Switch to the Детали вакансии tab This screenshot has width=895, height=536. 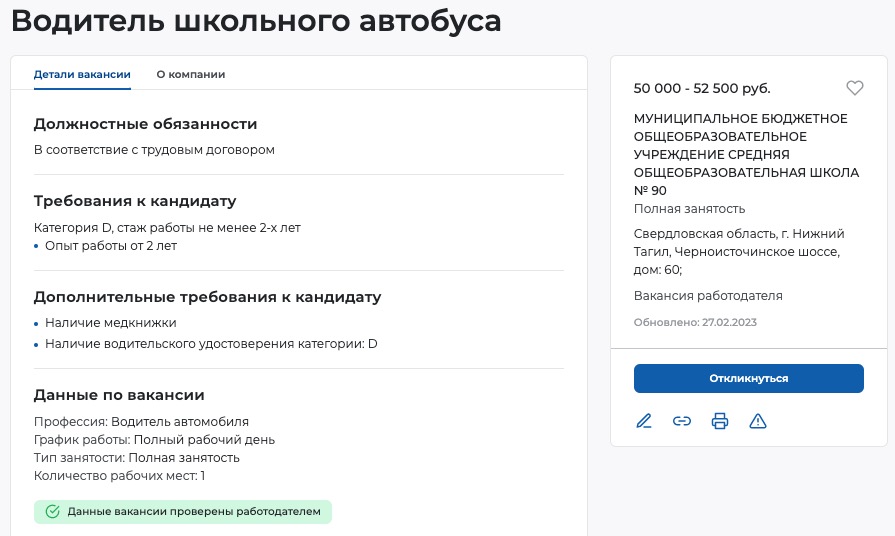(x=82, y=74)
